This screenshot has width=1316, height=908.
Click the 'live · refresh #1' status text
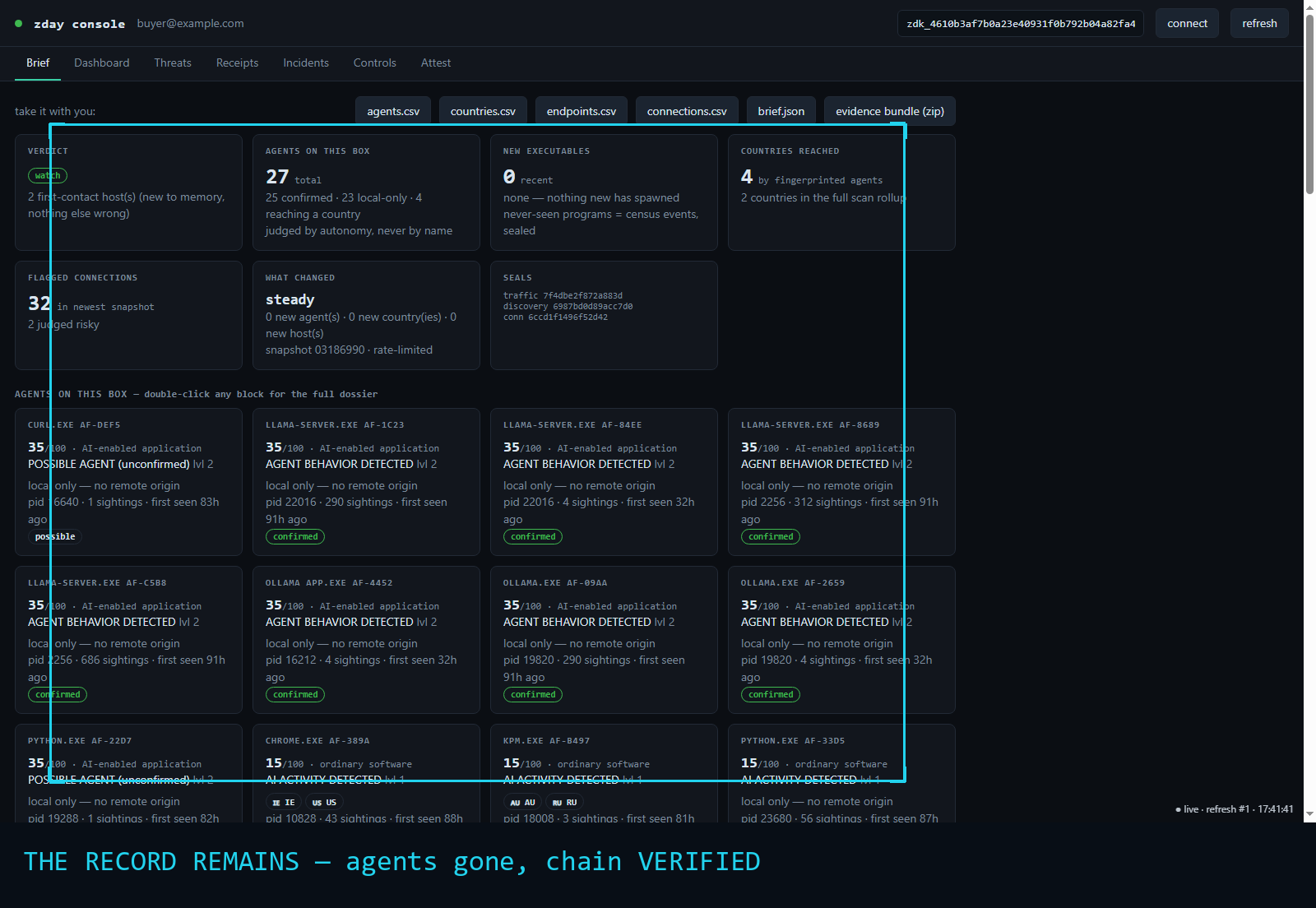1235,809
